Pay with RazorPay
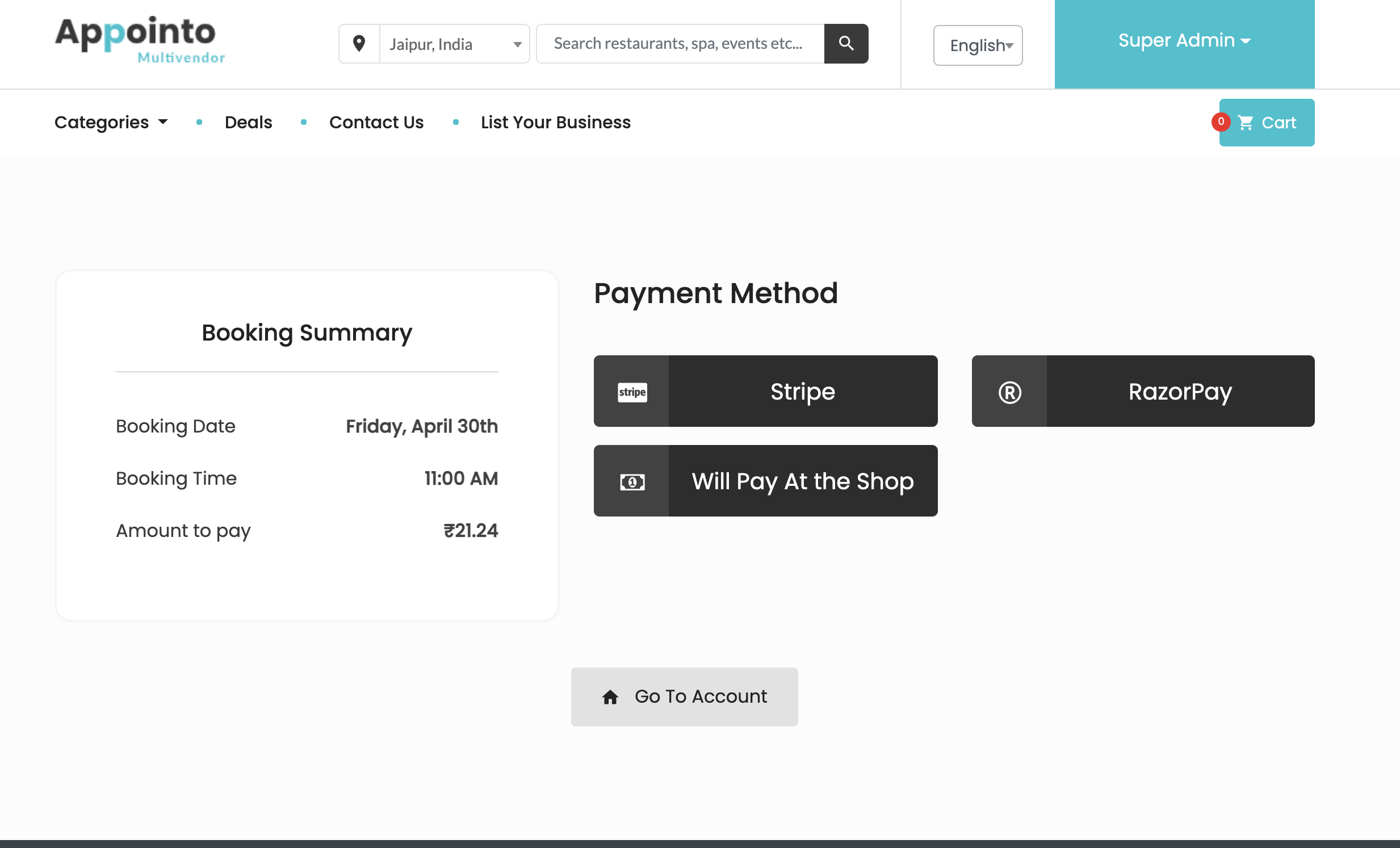Viewport: 1400px width, 848px height. (1180, 392)
